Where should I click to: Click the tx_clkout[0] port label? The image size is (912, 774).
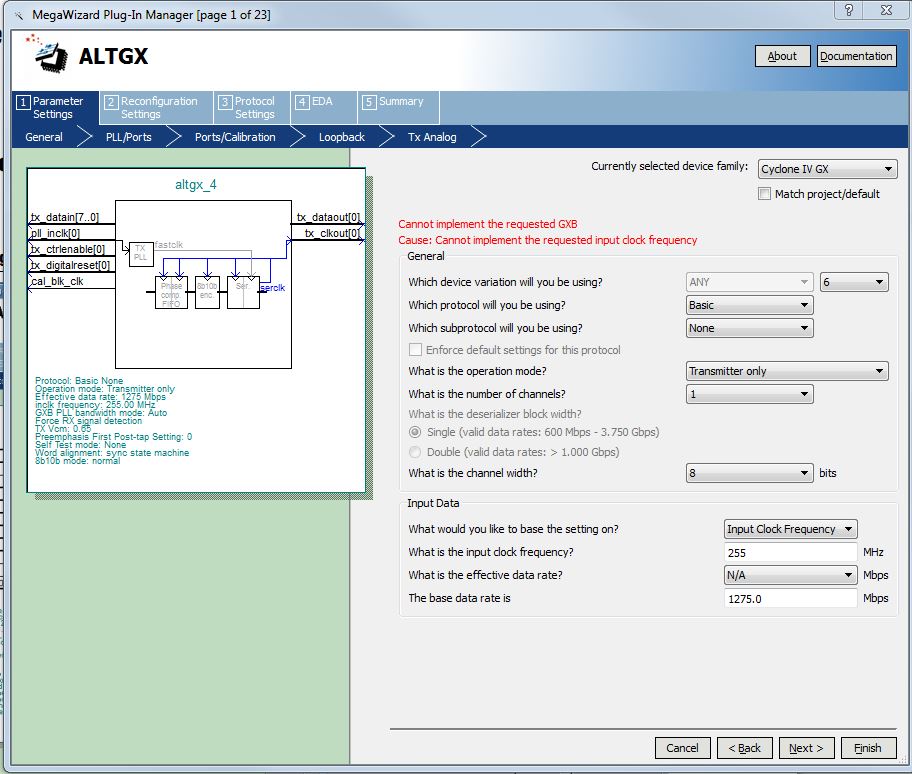[x=332, y=233]
